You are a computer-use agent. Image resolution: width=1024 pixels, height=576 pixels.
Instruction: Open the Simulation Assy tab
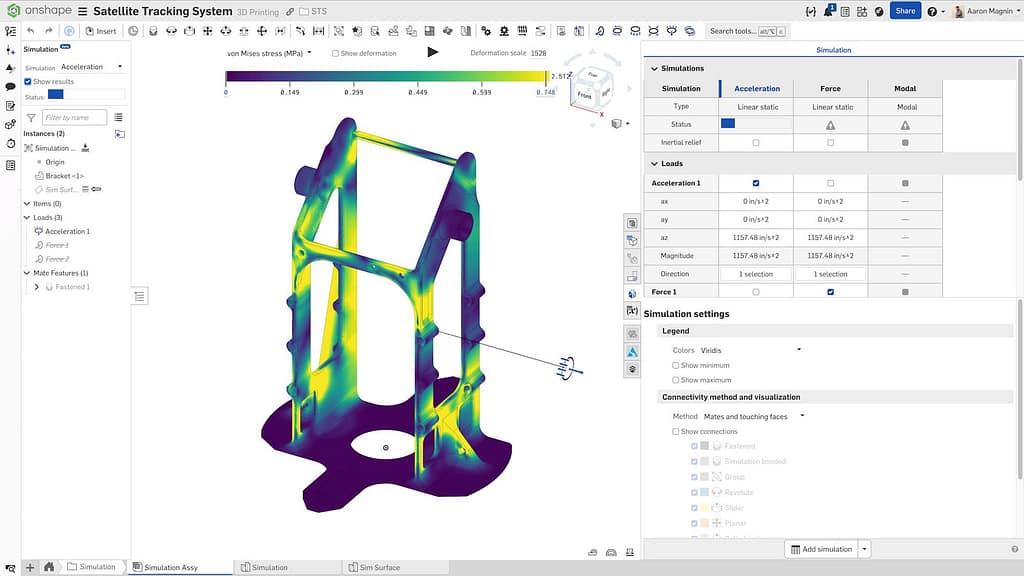click(180, 567)
